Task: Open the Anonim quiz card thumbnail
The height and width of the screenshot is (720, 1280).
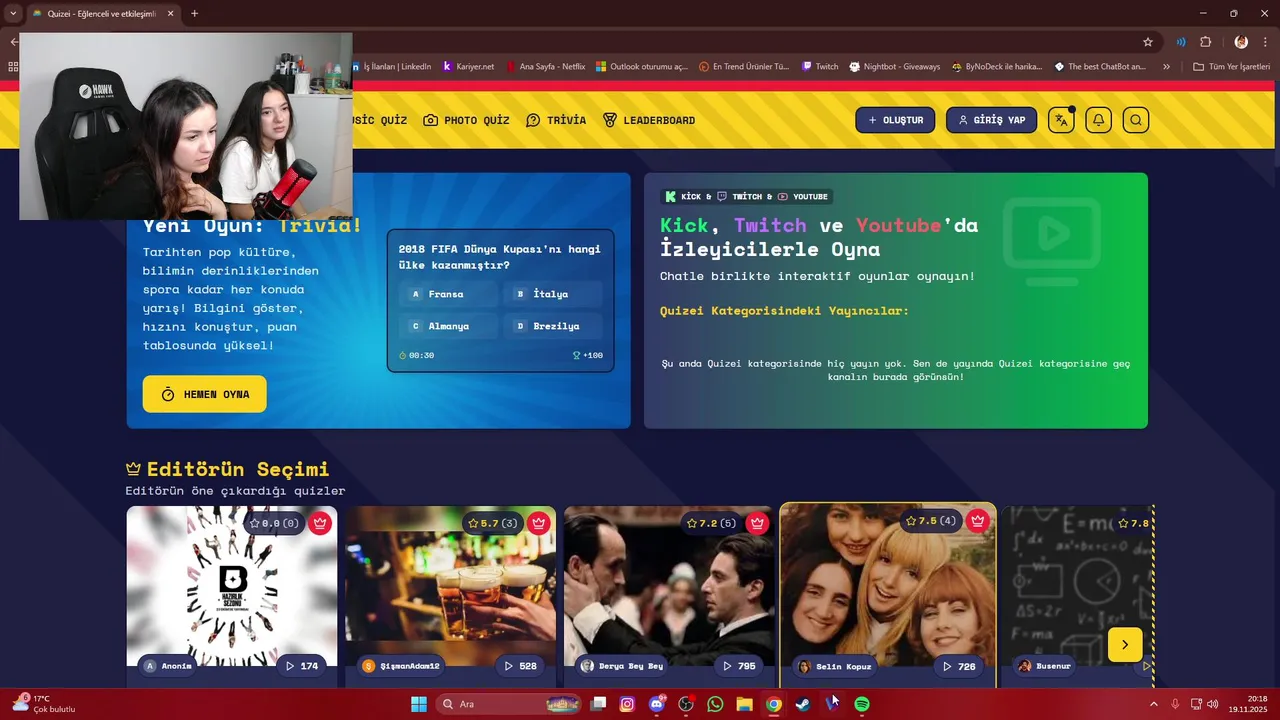Action: click(x=232, y=586)
